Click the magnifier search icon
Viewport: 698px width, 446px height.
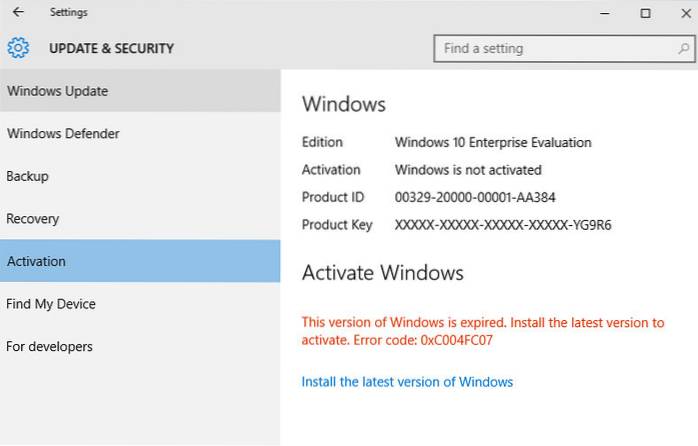[x=680, y=48]
